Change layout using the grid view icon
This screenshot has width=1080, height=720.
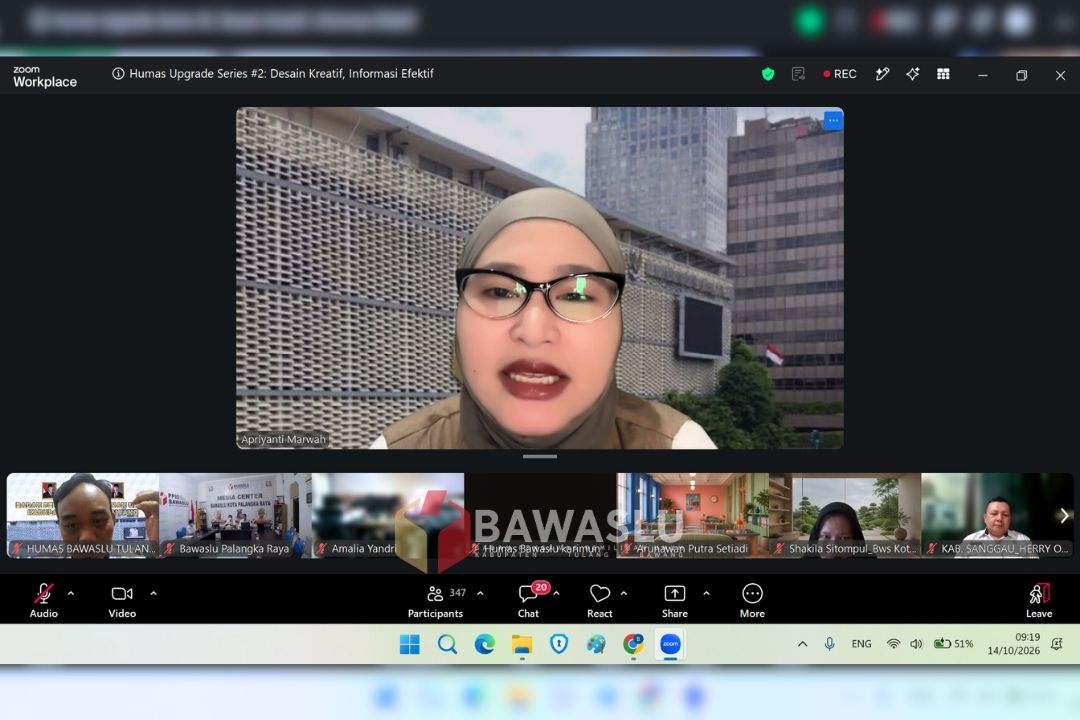click(x=944, y=74)
